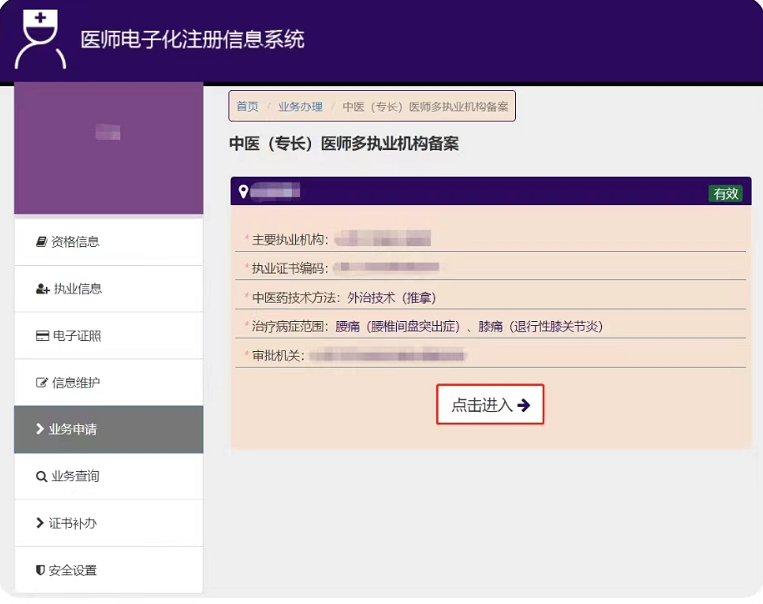
Task: Click the doctor logo icon in header
Action: 40,40
